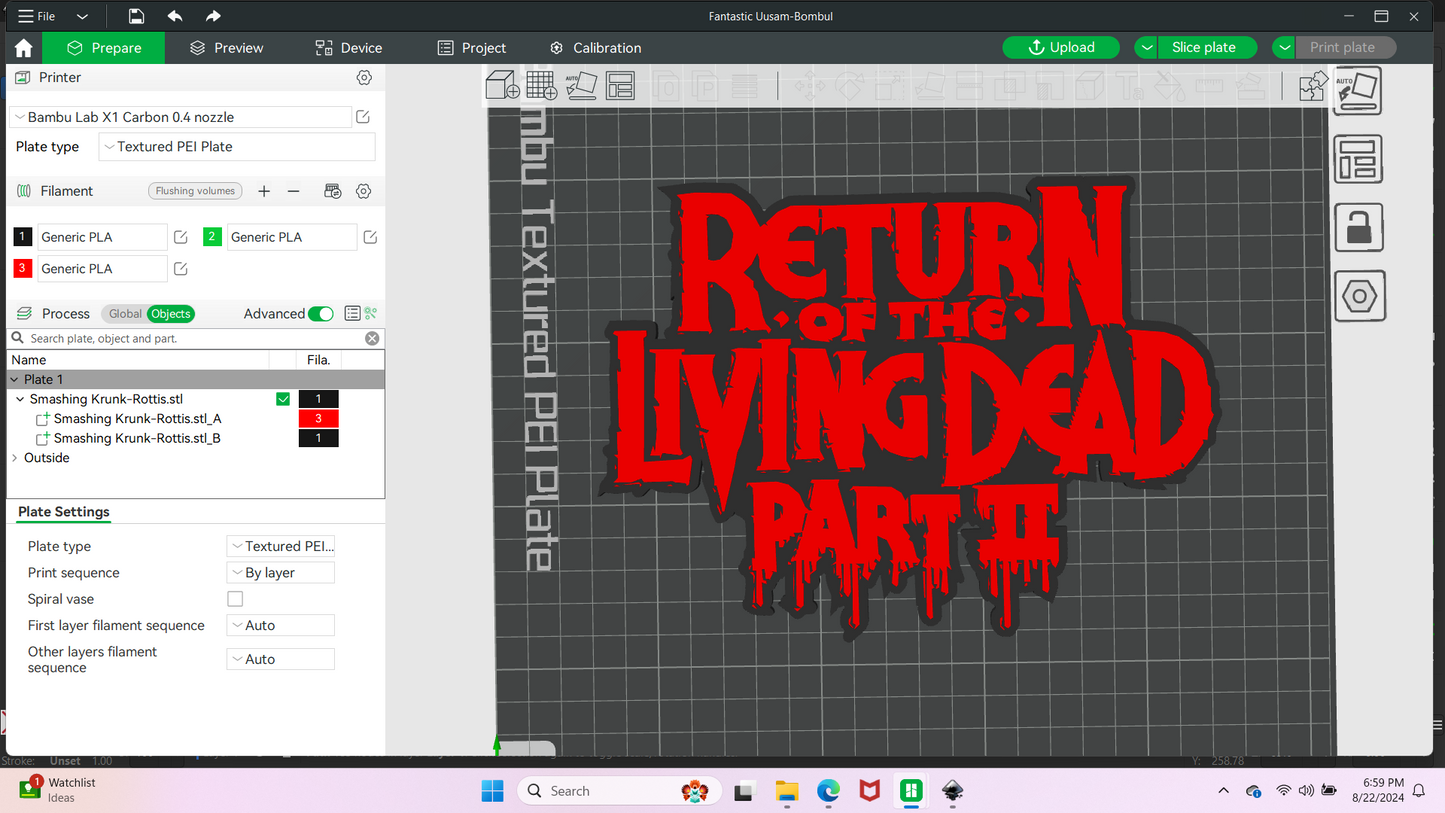Arrange objects on plate from right sidebar

(1358, 160)
